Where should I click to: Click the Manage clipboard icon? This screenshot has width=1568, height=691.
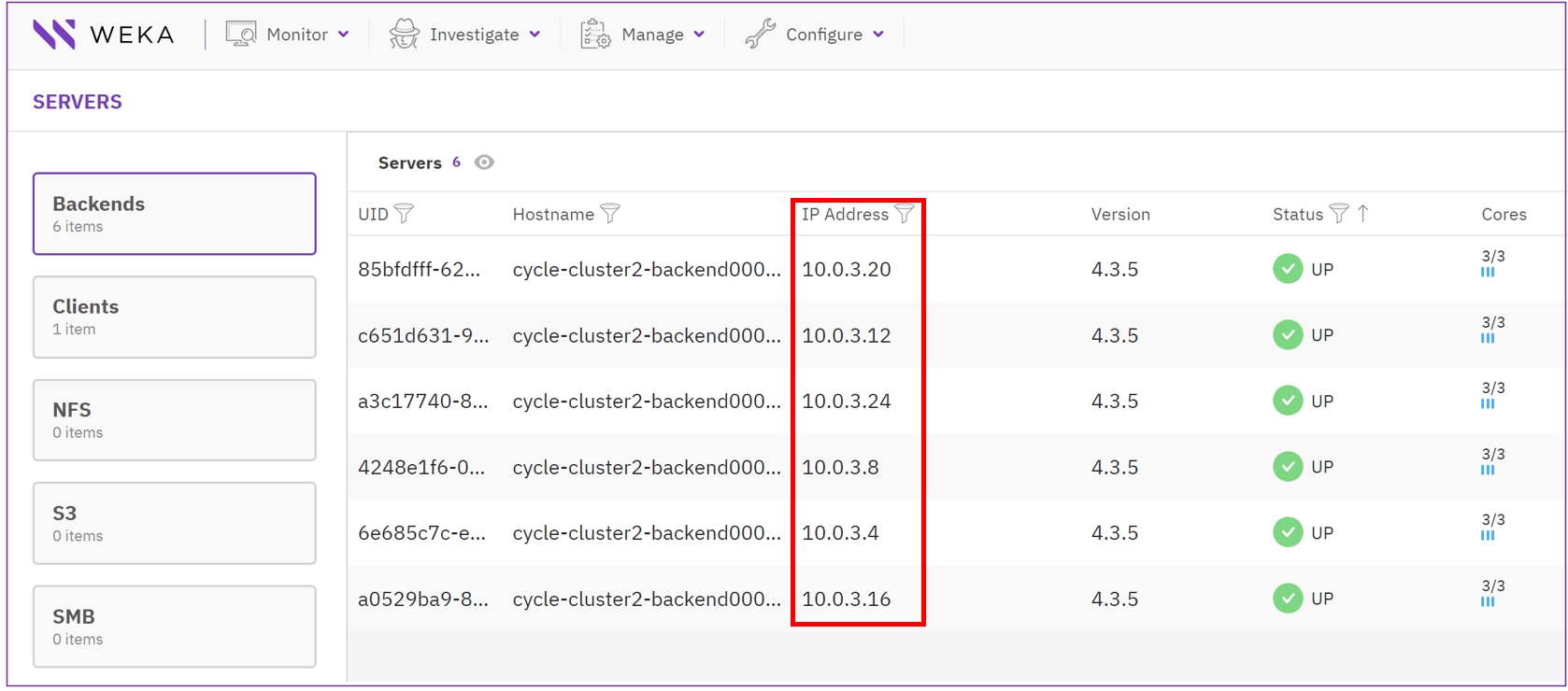pos(595,35)
